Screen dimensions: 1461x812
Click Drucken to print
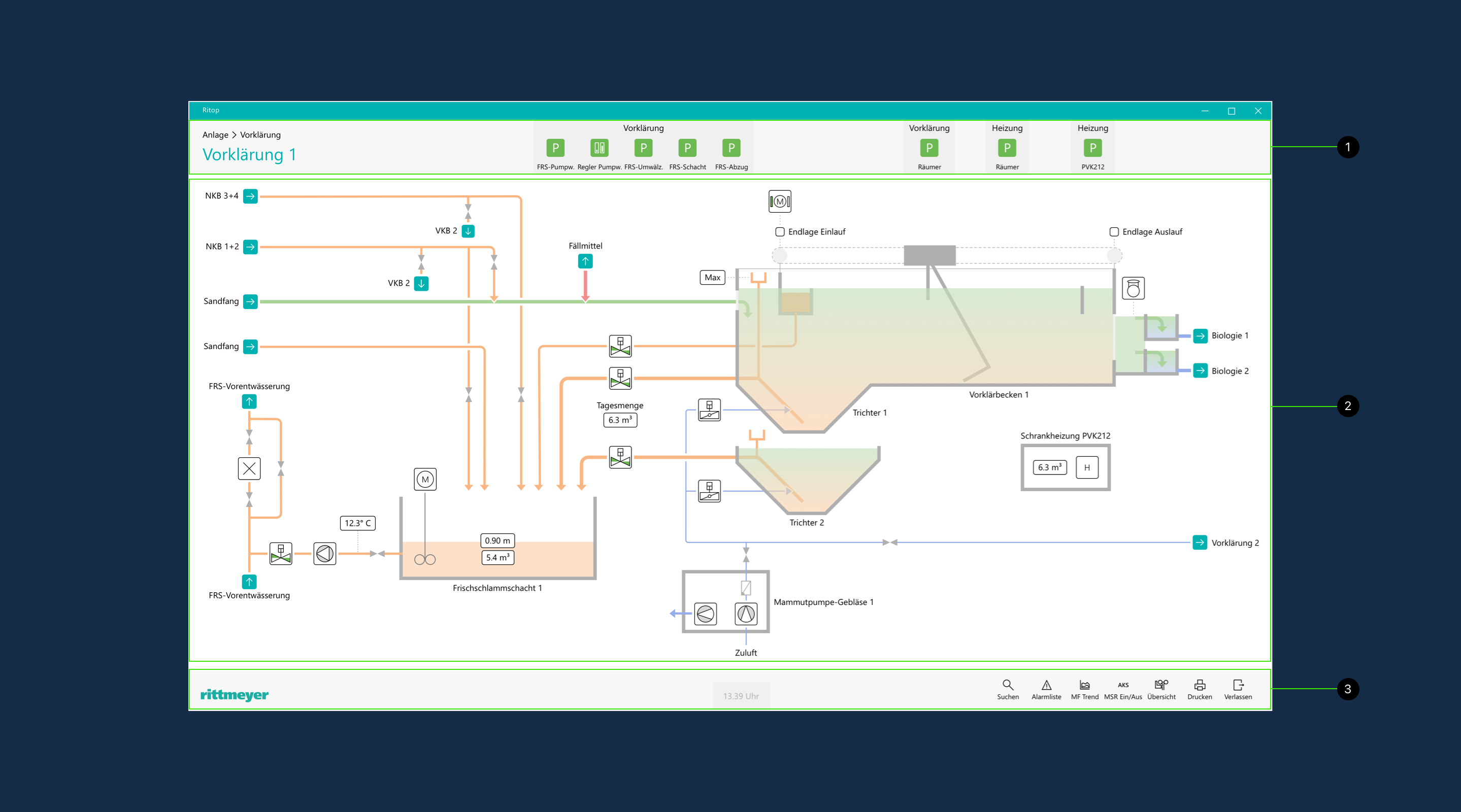[1200, 689]
